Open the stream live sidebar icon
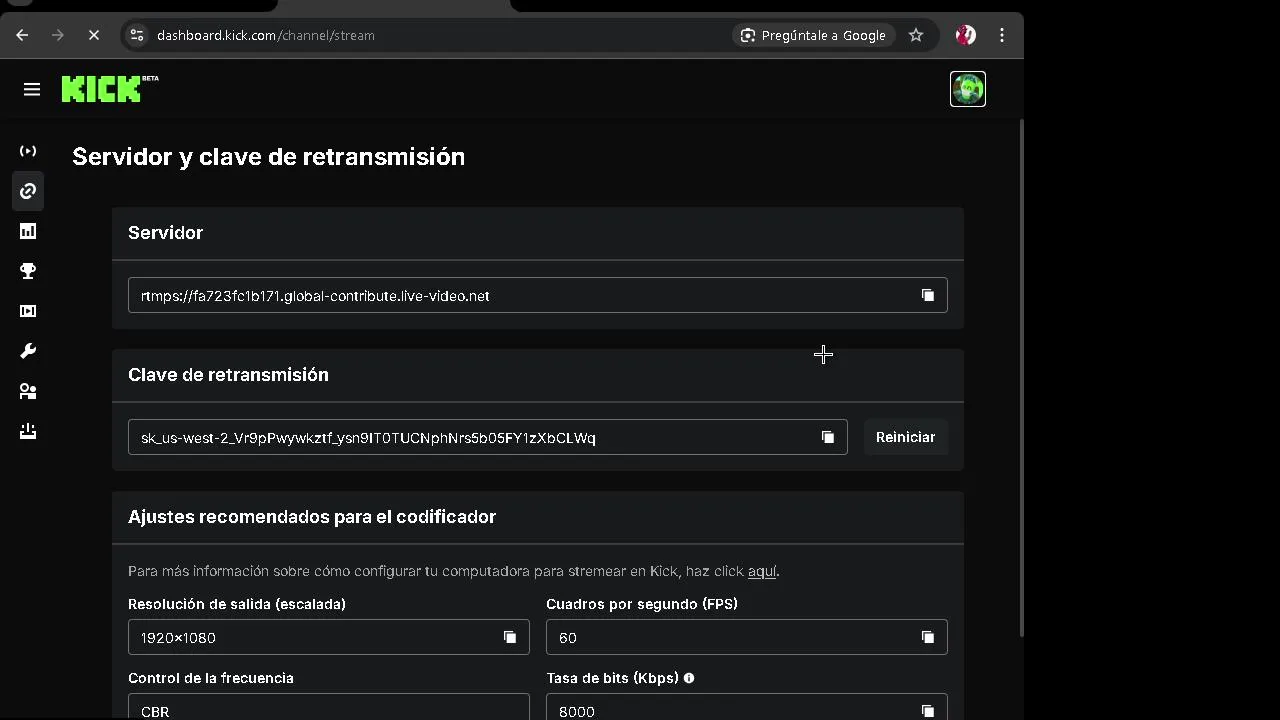This screenshot has width=1280, height=720. (28, 151)
